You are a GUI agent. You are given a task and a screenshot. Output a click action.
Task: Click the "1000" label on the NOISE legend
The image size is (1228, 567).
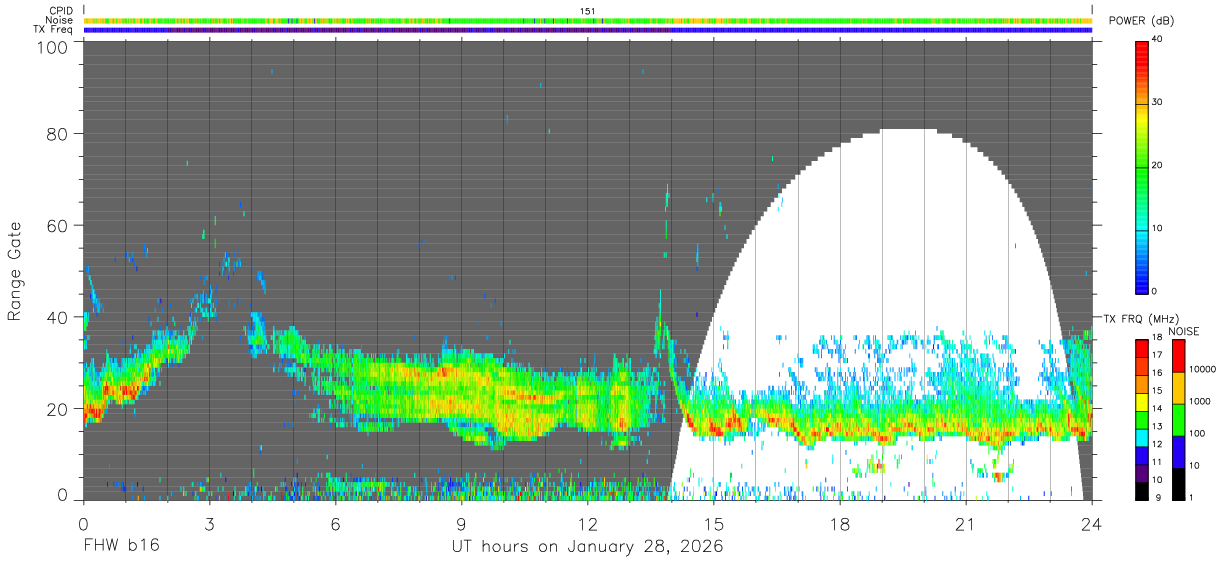point(1201,402)
